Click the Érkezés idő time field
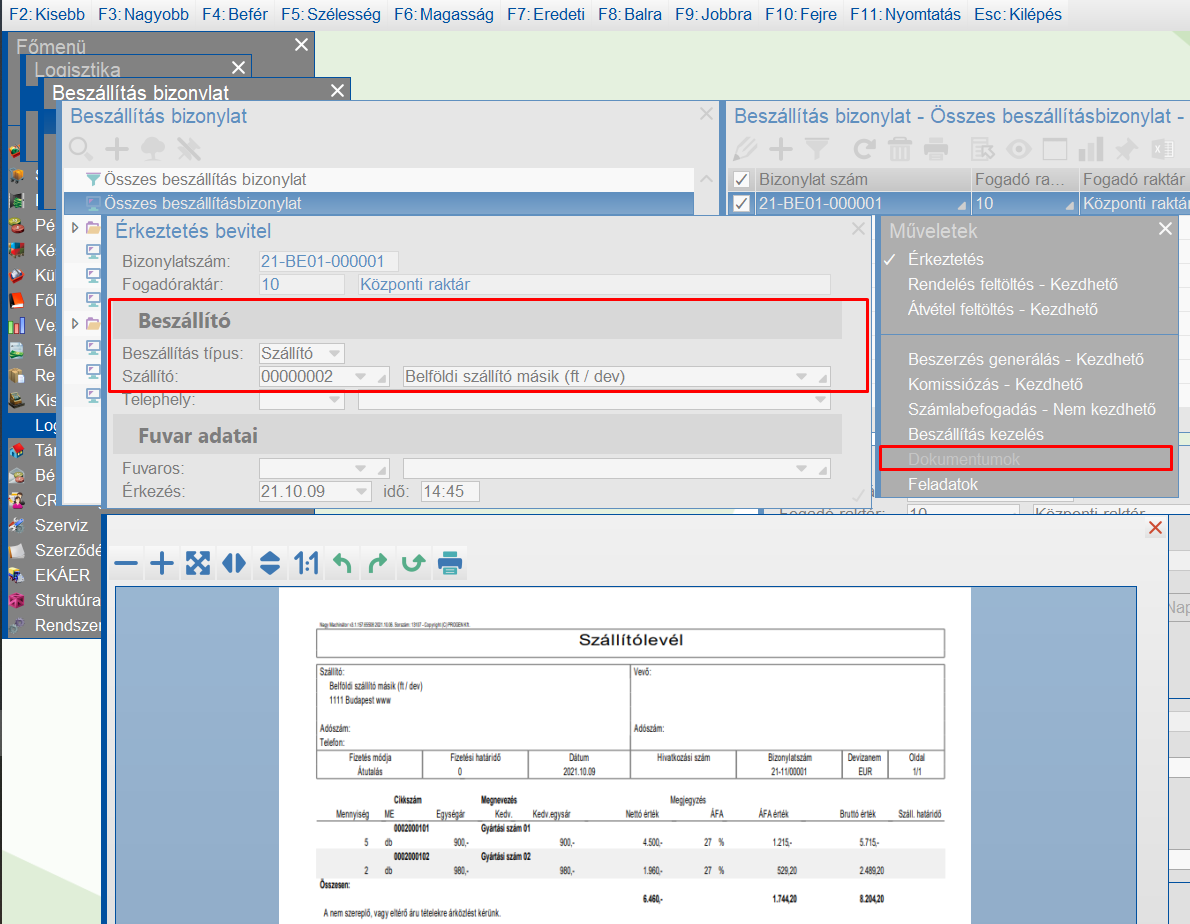The height and width of the screenshot is (924, 1190). (x=449, y=492)
